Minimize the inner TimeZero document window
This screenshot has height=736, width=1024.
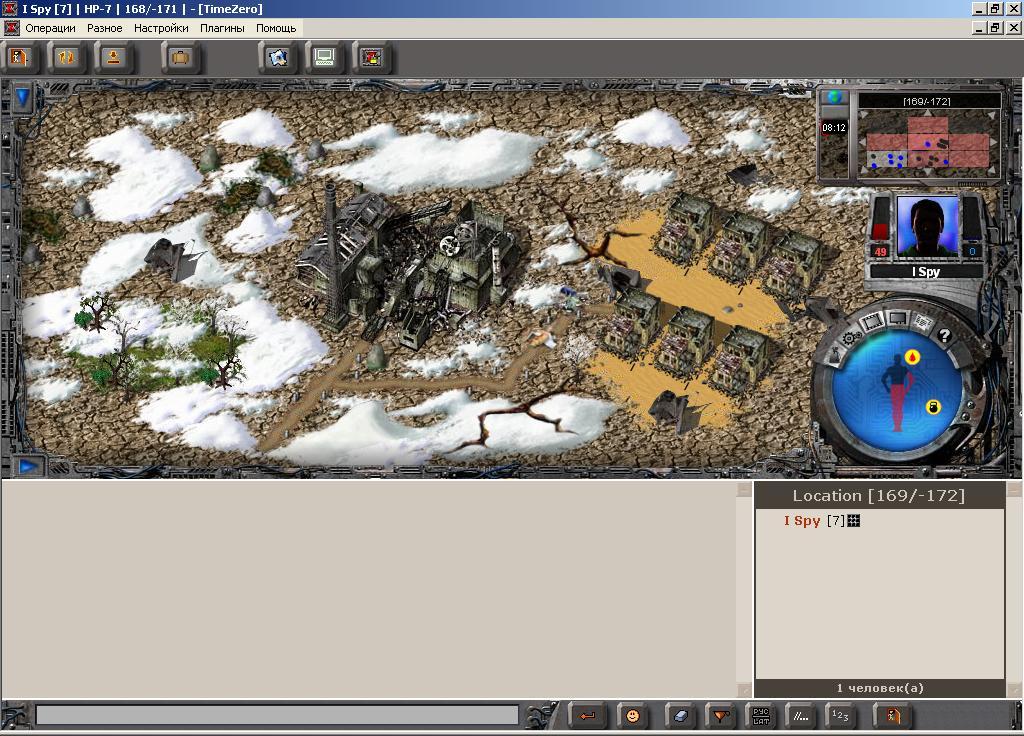click(x=980, y=28)
